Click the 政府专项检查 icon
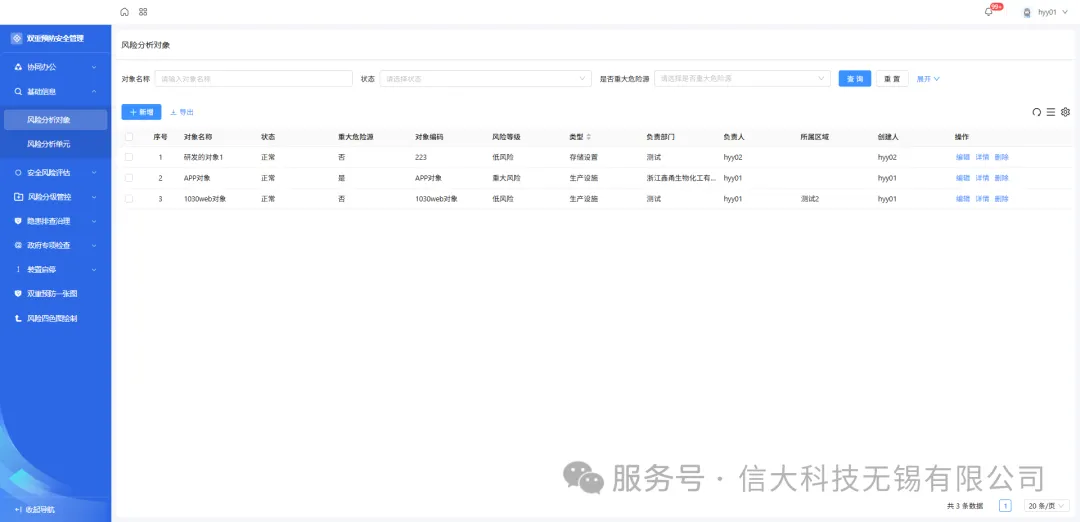The width and height of the screenshot is (1080, 522). tap(18, 245)
